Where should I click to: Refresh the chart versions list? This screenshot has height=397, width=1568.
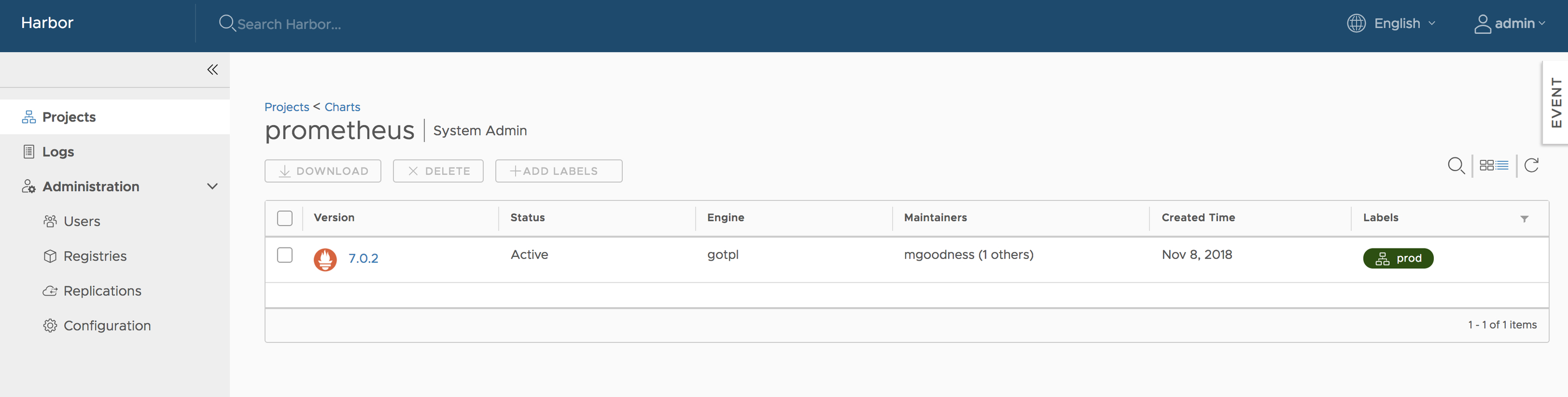coord(1532,166)
